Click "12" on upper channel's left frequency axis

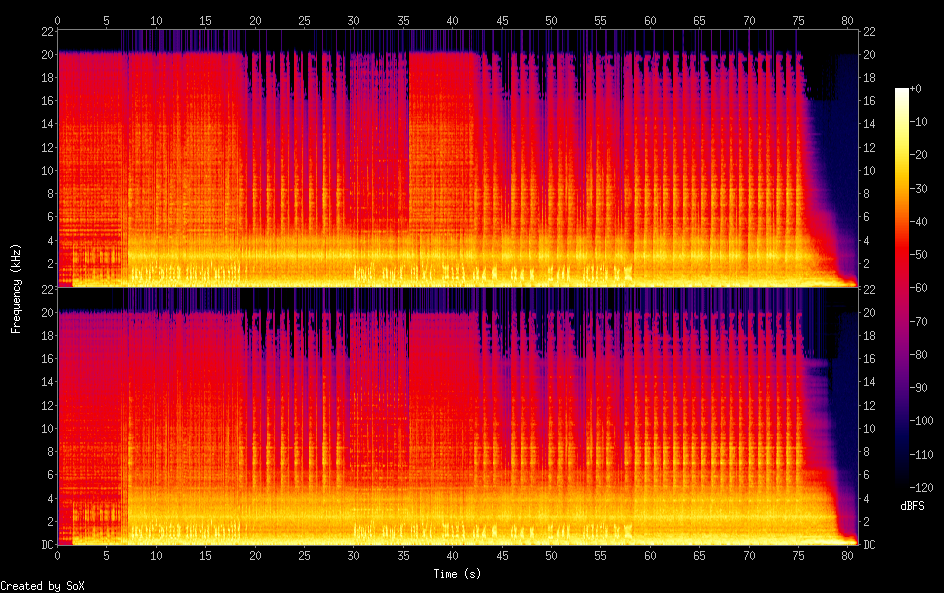point(48,147)
